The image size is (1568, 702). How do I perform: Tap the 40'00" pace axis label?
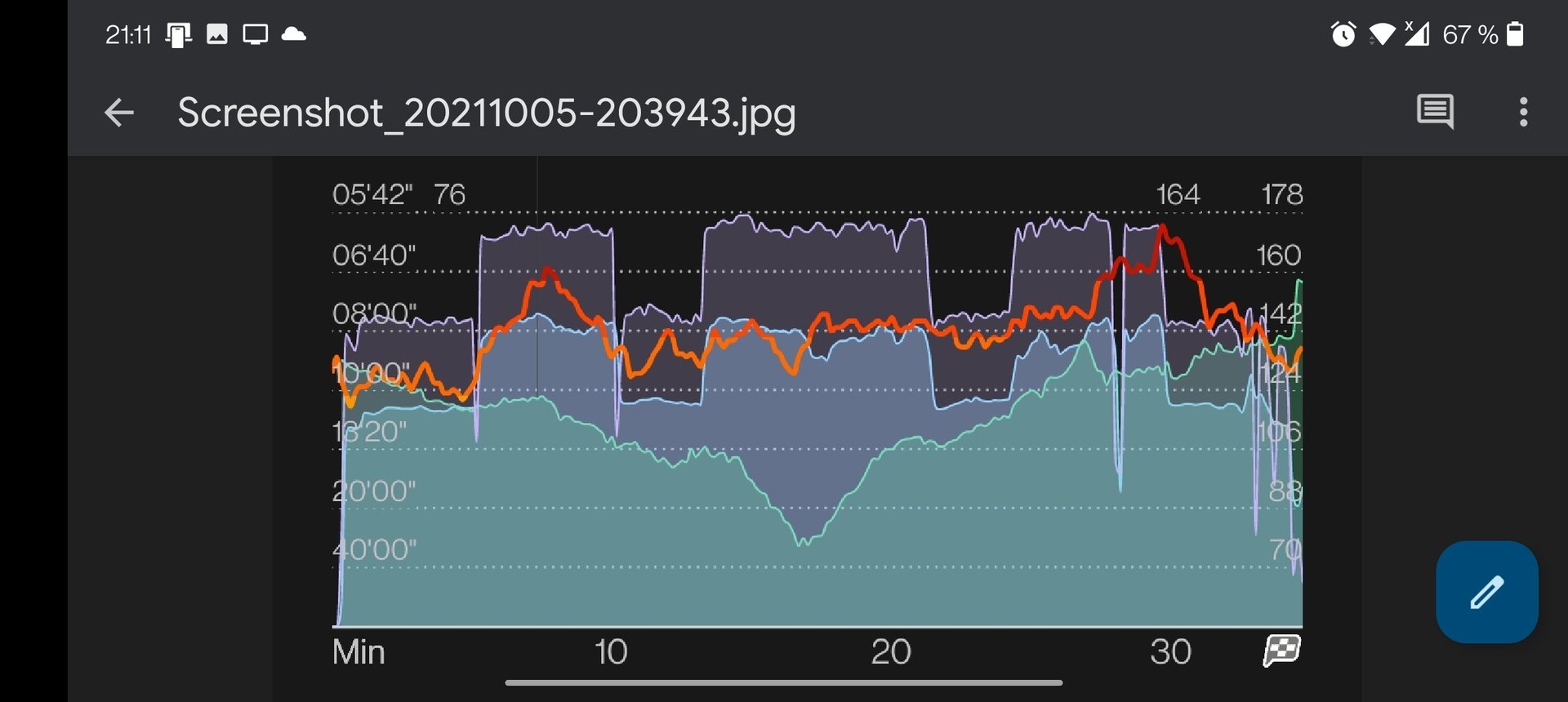[374, 550]
